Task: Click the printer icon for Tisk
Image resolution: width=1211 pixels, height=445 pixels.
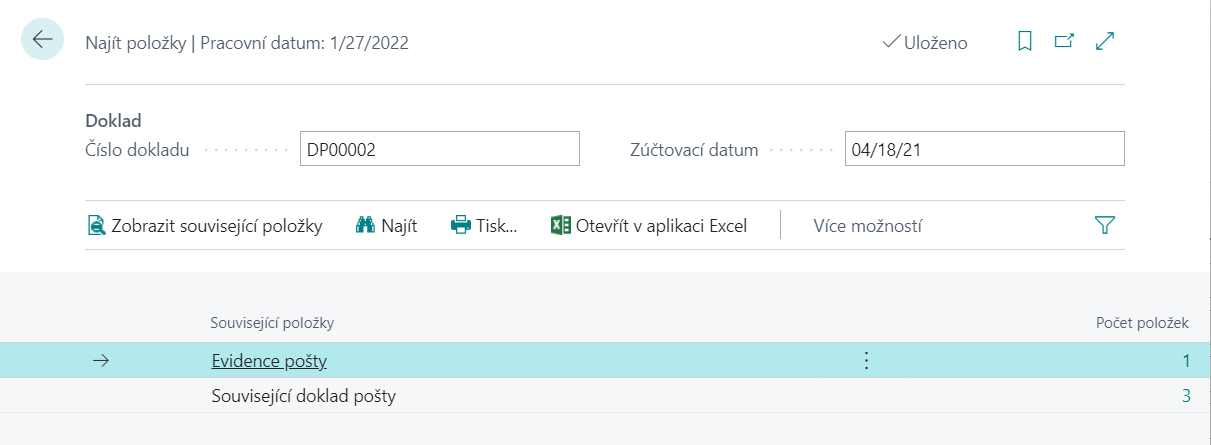Action: tap(461, 226)
